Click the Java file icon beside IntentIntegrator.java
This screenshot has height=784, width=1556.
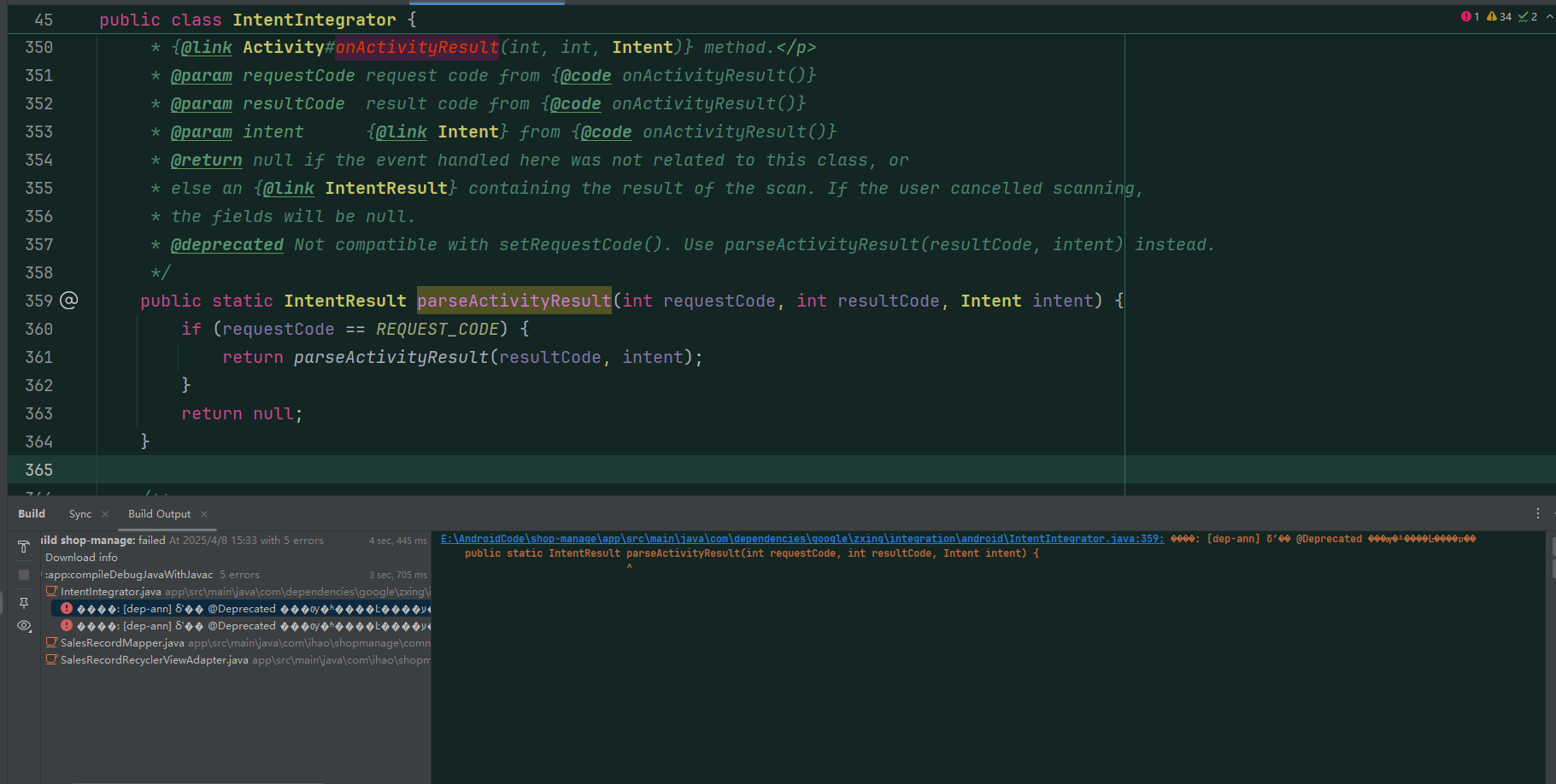52,591
